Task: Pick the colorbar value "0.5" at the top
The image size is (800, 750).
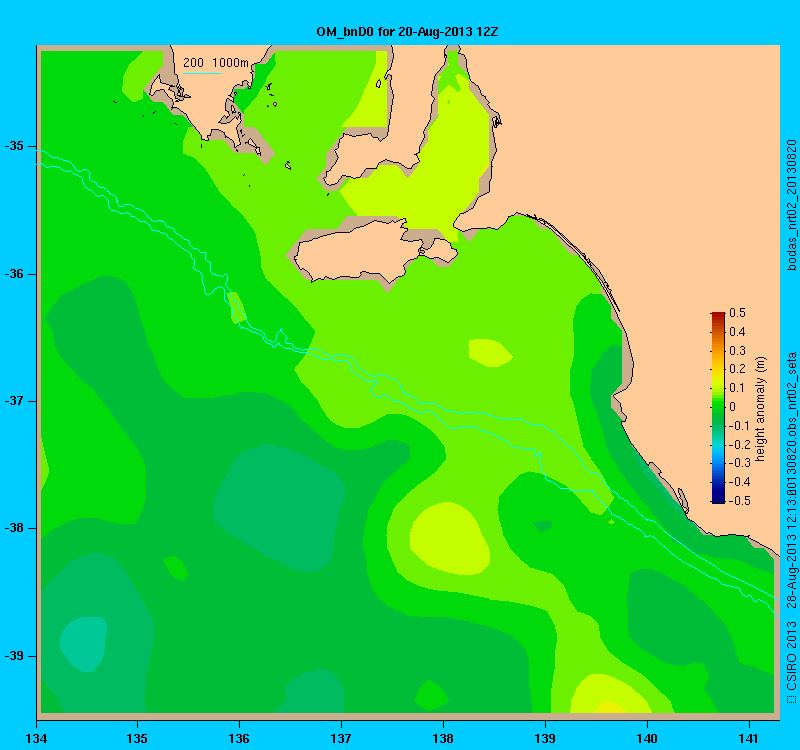Action: coord(738,313)
